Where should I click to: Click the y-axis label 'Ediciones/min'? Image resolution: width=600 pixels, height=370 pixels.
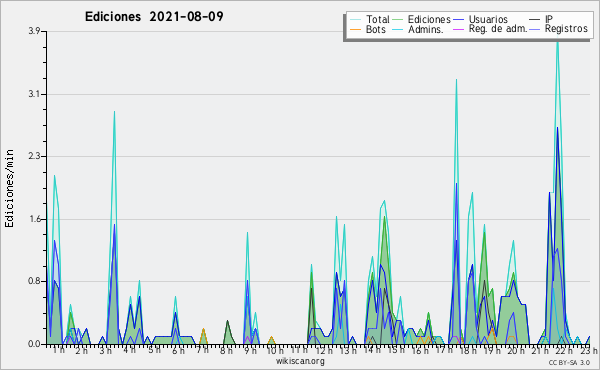click(x=9, y=188)
